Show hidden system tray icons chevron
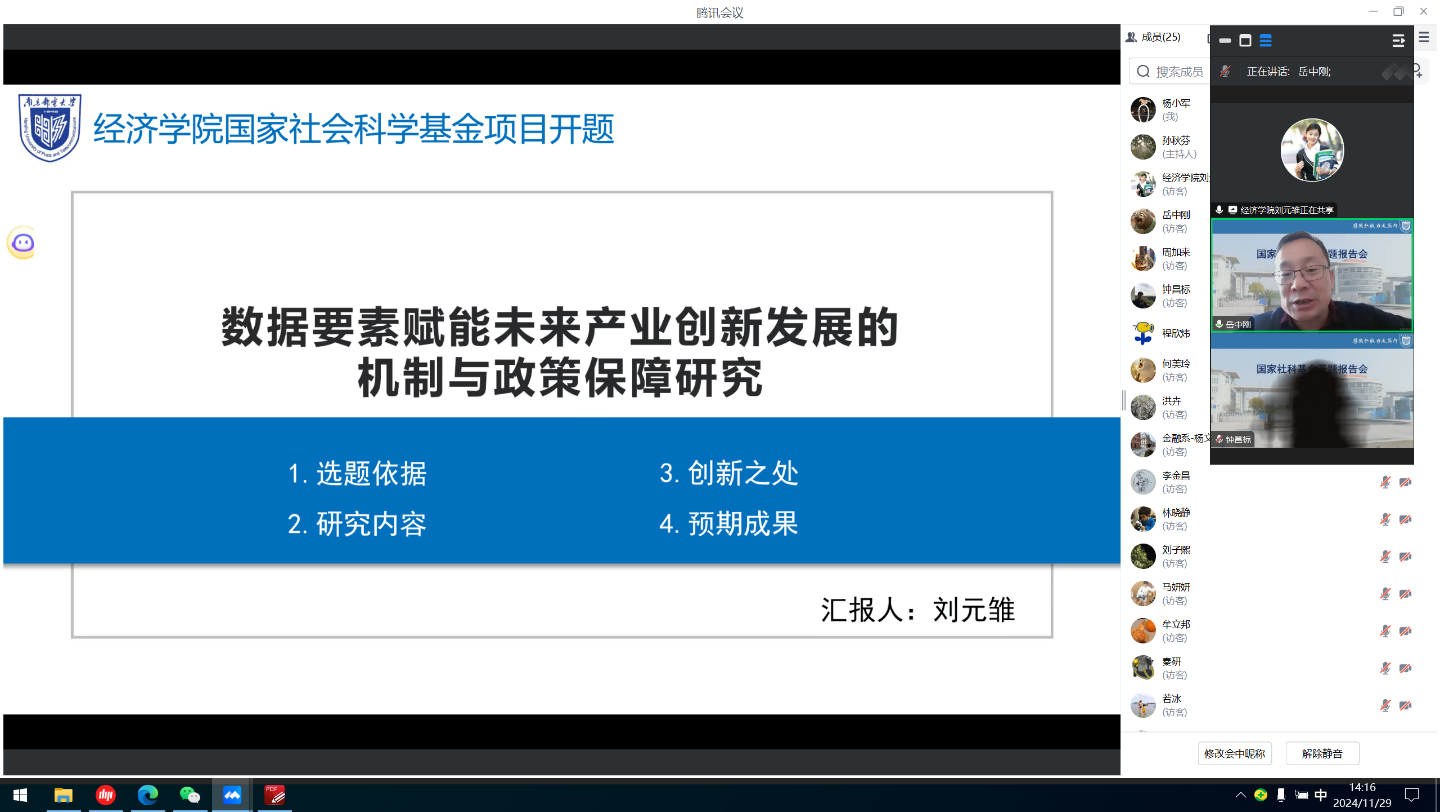 pyautogui.click(x=1241, y=795)
